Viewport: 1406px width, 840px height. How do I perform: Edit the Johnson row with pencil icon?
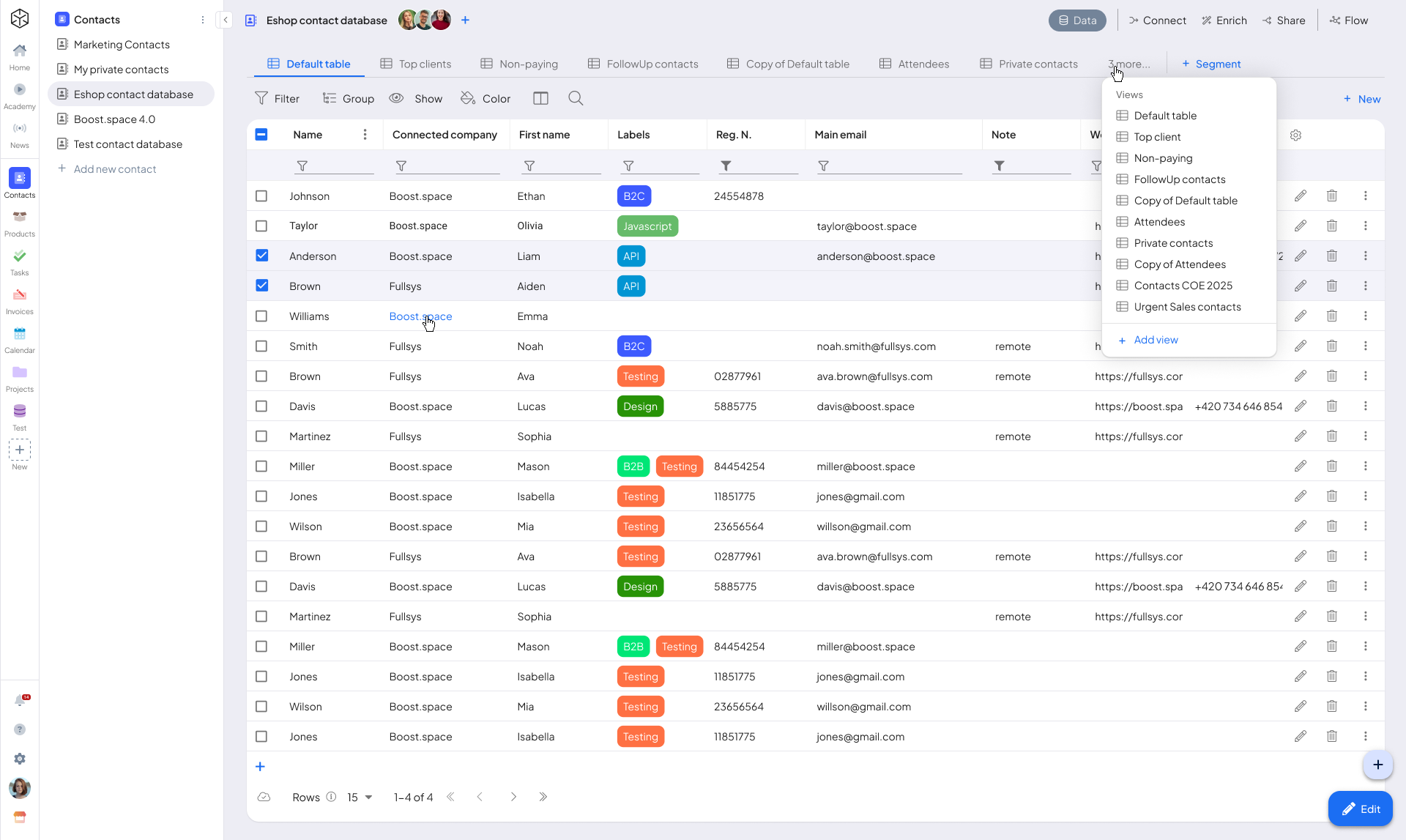[1300, 196]
